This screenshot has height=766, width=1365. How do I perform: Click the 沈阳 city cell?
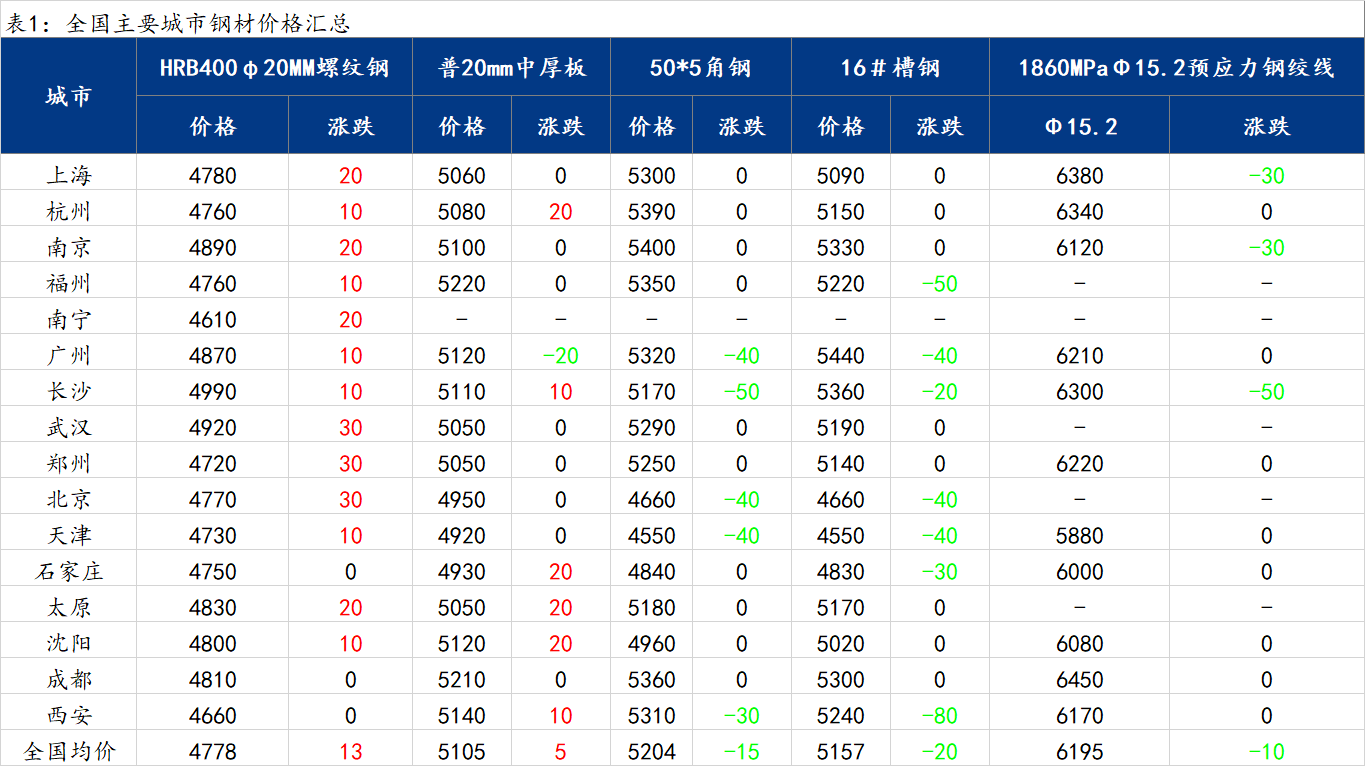68,644
